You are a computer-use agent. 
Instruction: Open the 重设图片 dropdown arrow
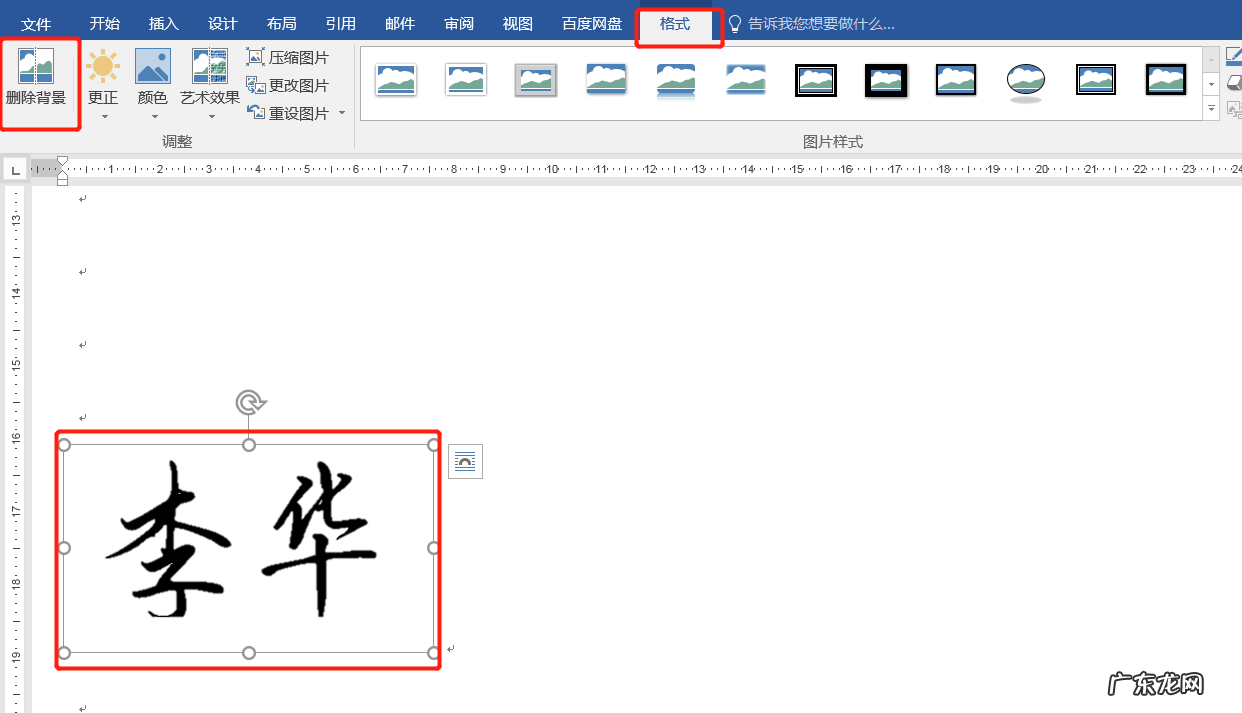[341, 112]
